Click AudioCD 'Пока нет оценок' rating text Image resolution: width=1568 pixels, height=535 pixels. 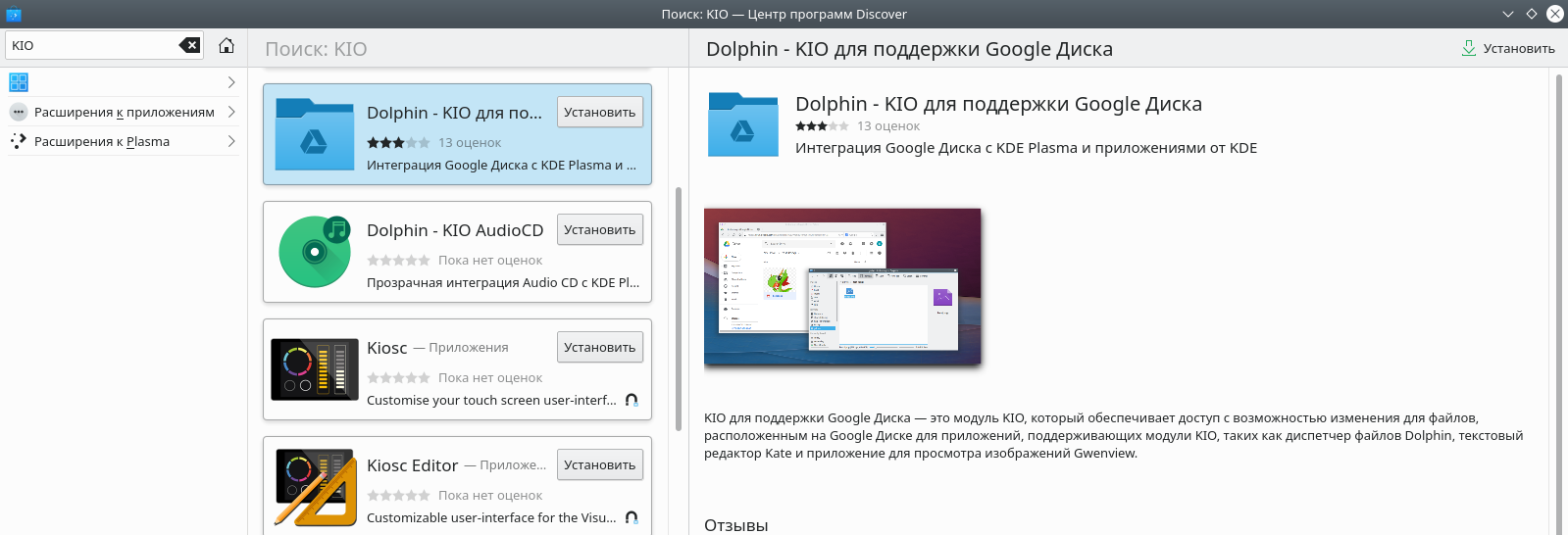490,261
